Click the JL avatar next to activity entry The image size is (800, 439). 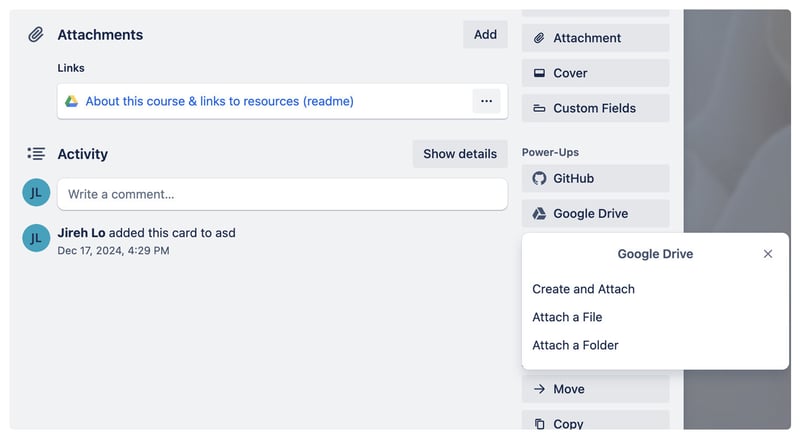point(36,238)
